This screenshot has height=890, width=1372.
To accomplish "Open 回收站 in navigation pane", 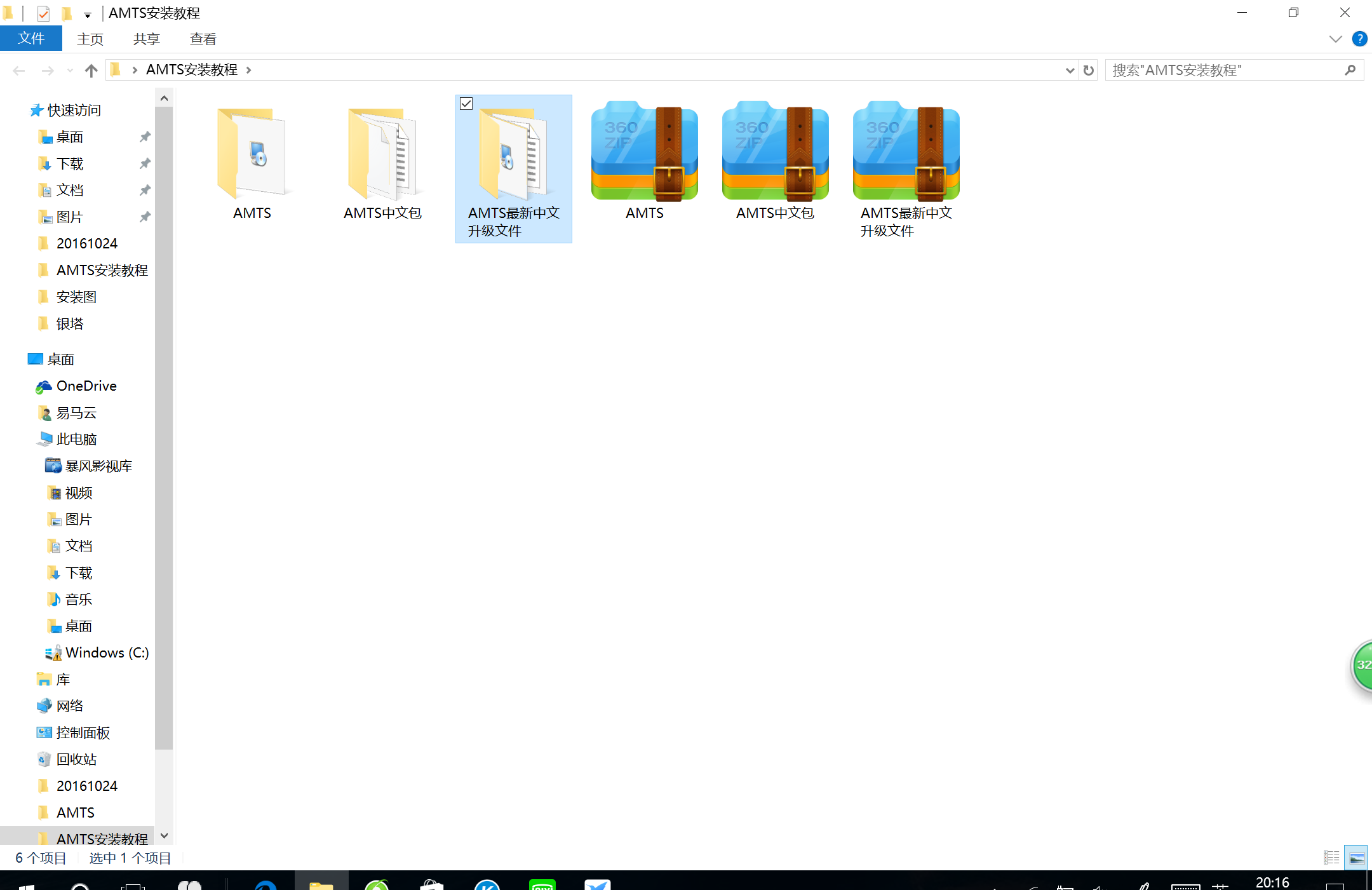I will click(67, 760).
